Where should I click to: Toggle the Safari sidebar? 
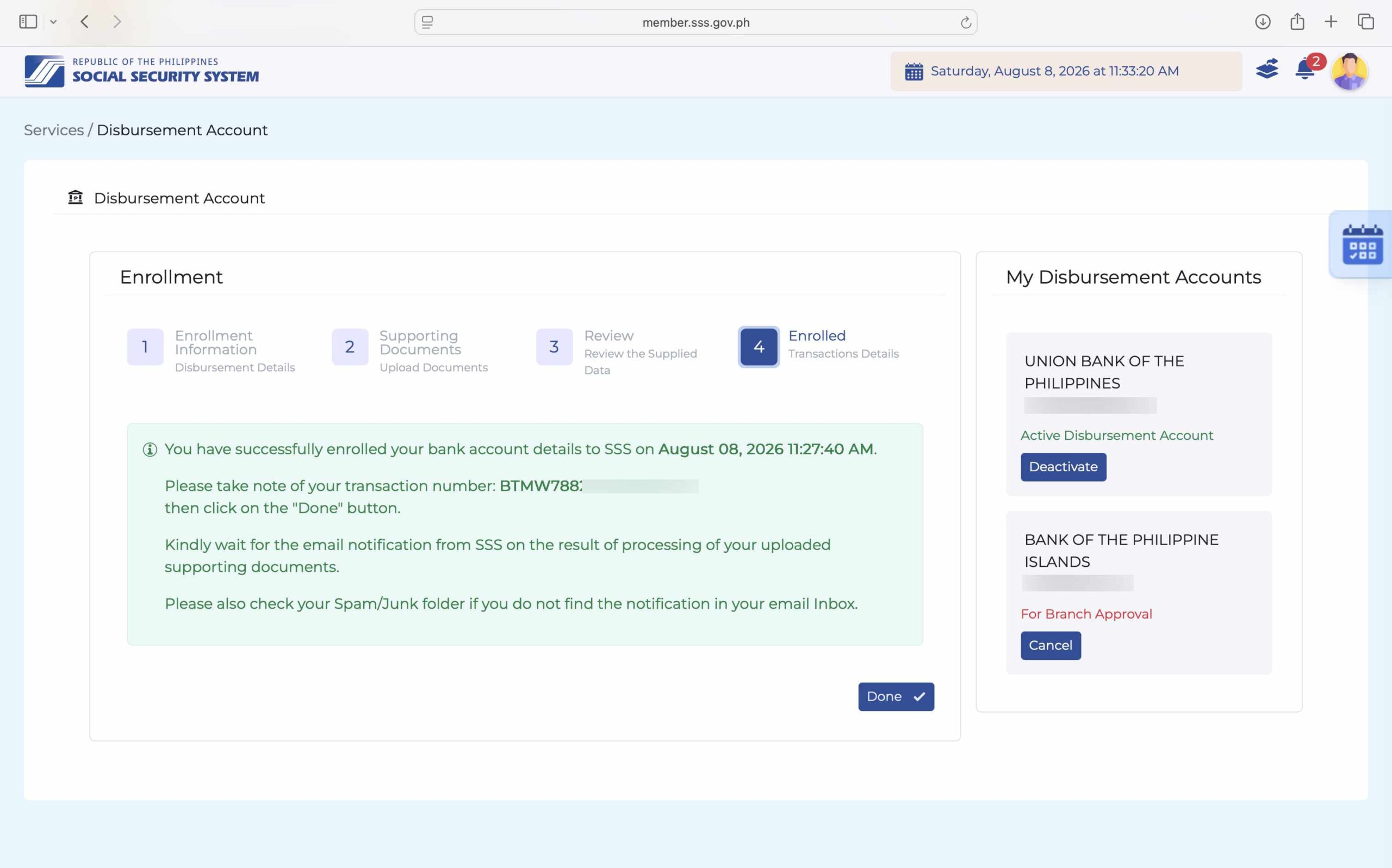[28, 22]
